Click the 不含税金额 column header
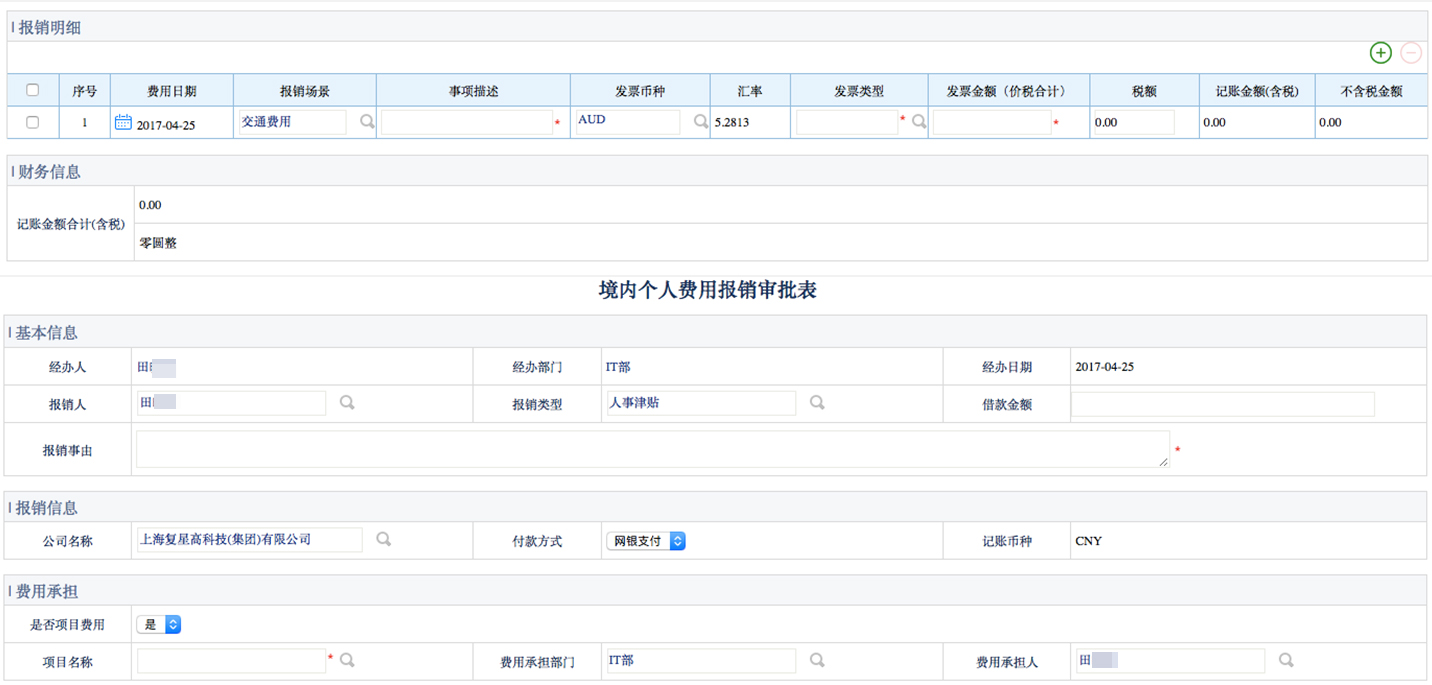 [1371, 91]
